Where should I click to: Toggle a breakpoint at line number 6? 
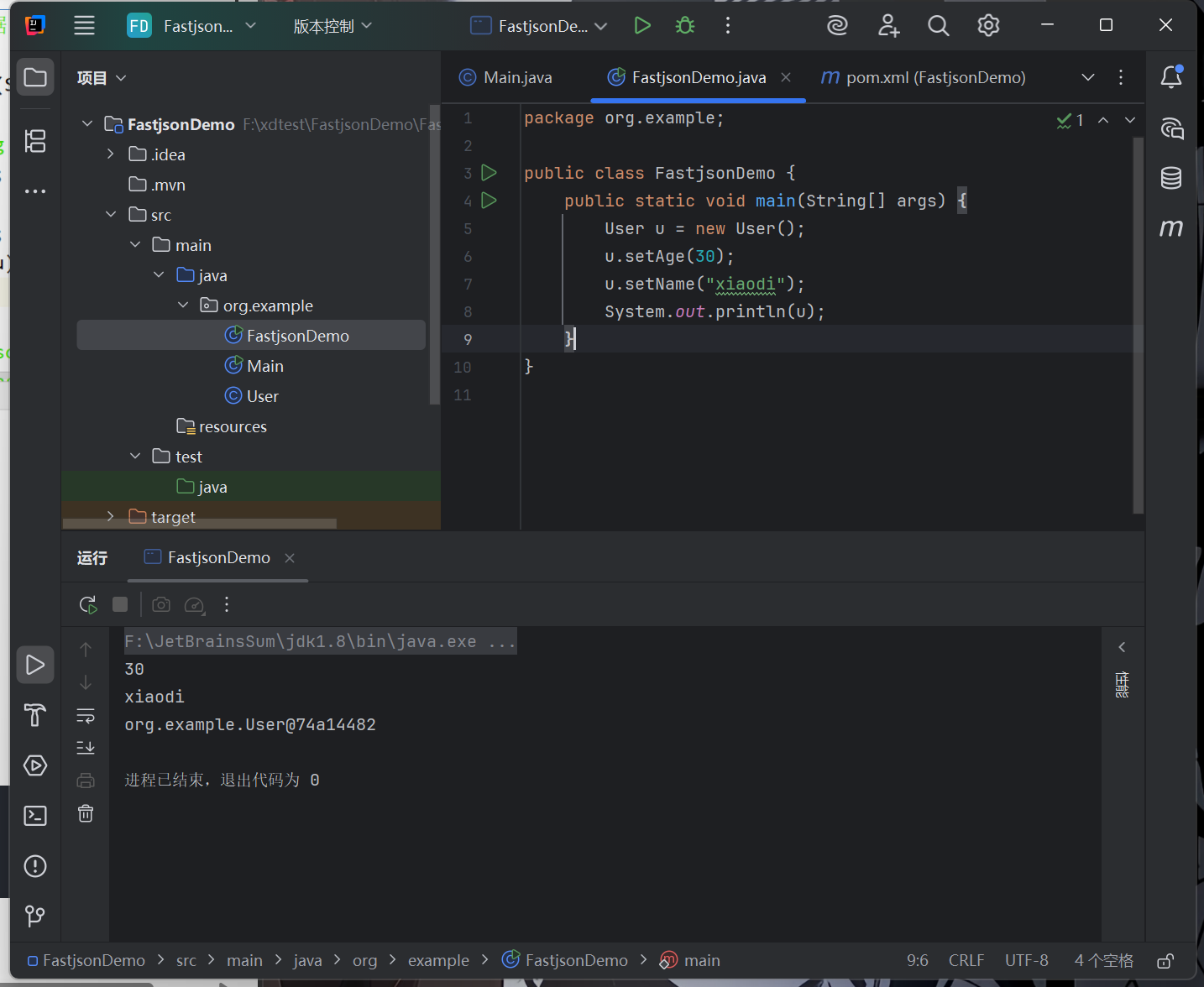(468, 257)
